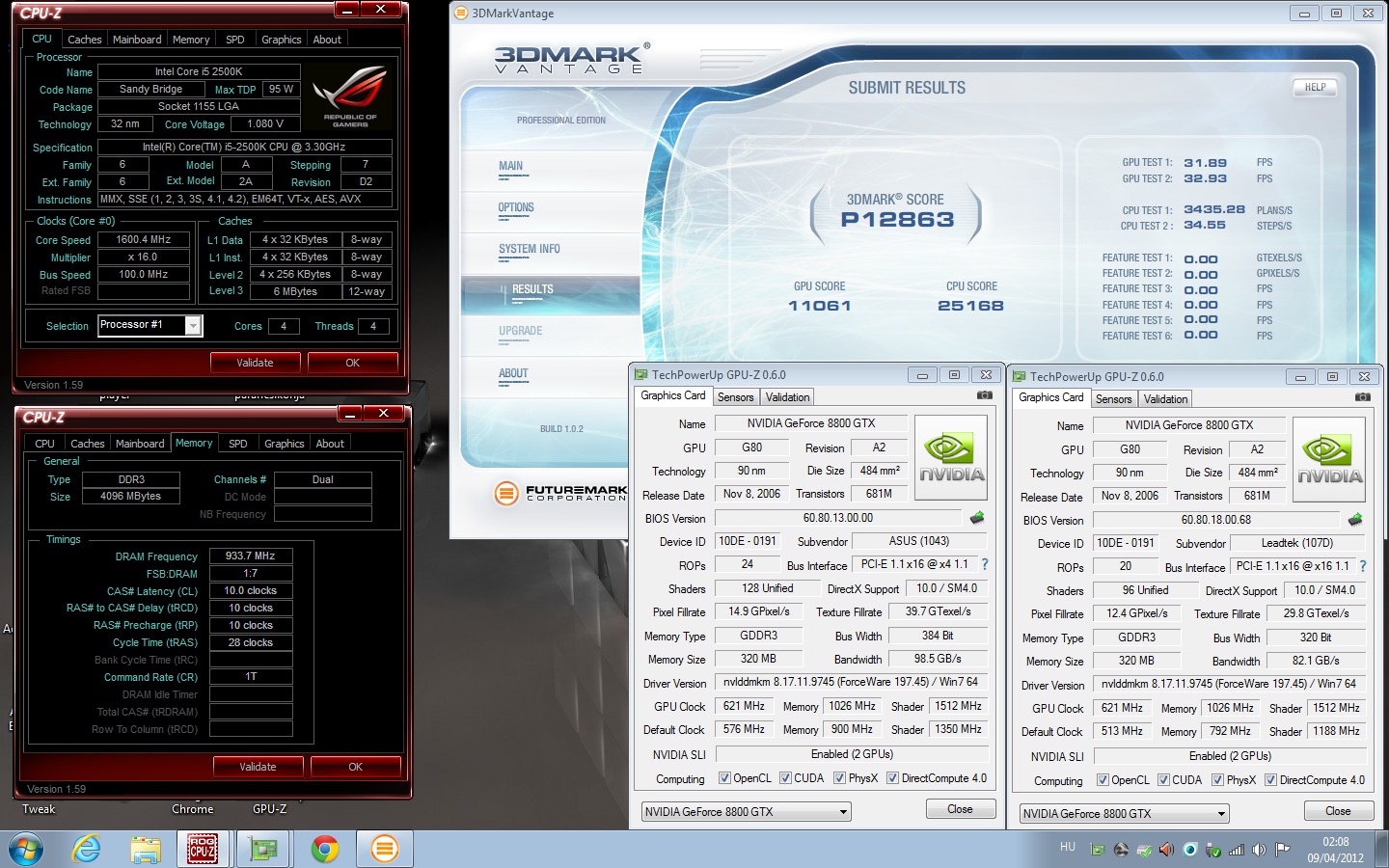Click Validate button in top CPU-Z window
This screenshot has width=1389, height=868.
click(255, 363)
